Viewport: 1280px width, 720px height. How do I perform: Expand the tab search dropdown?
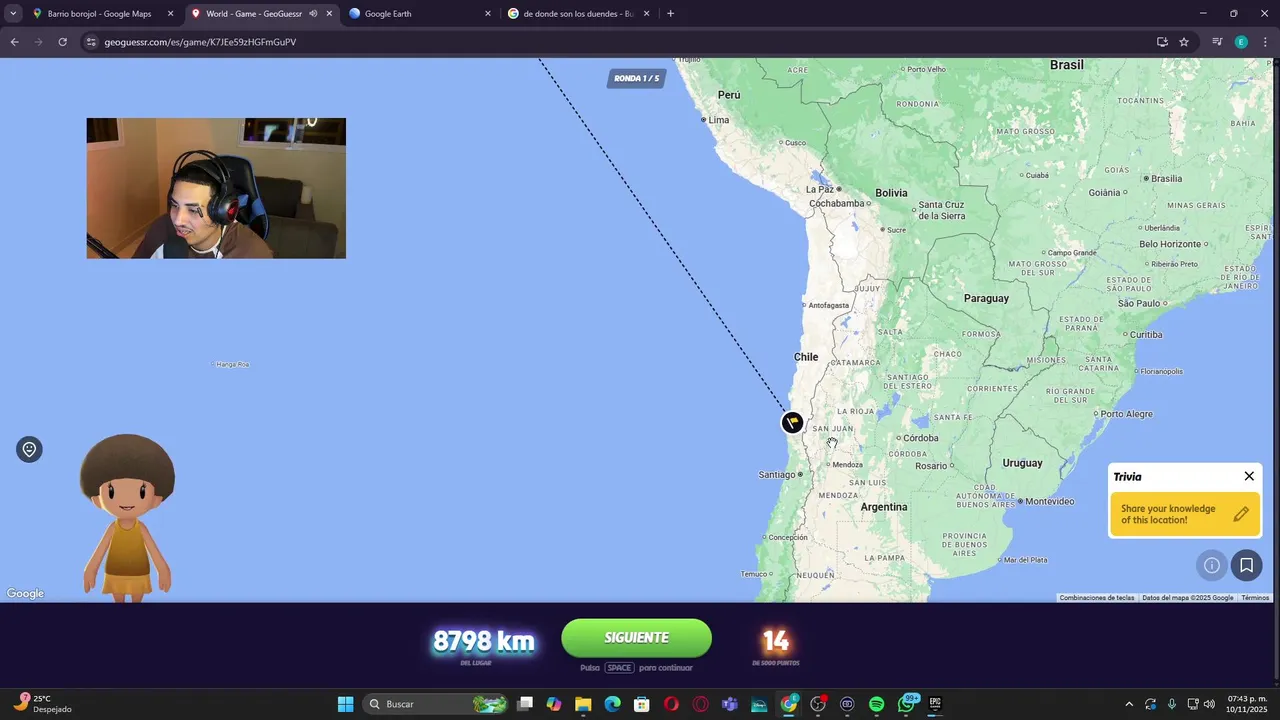13,14
